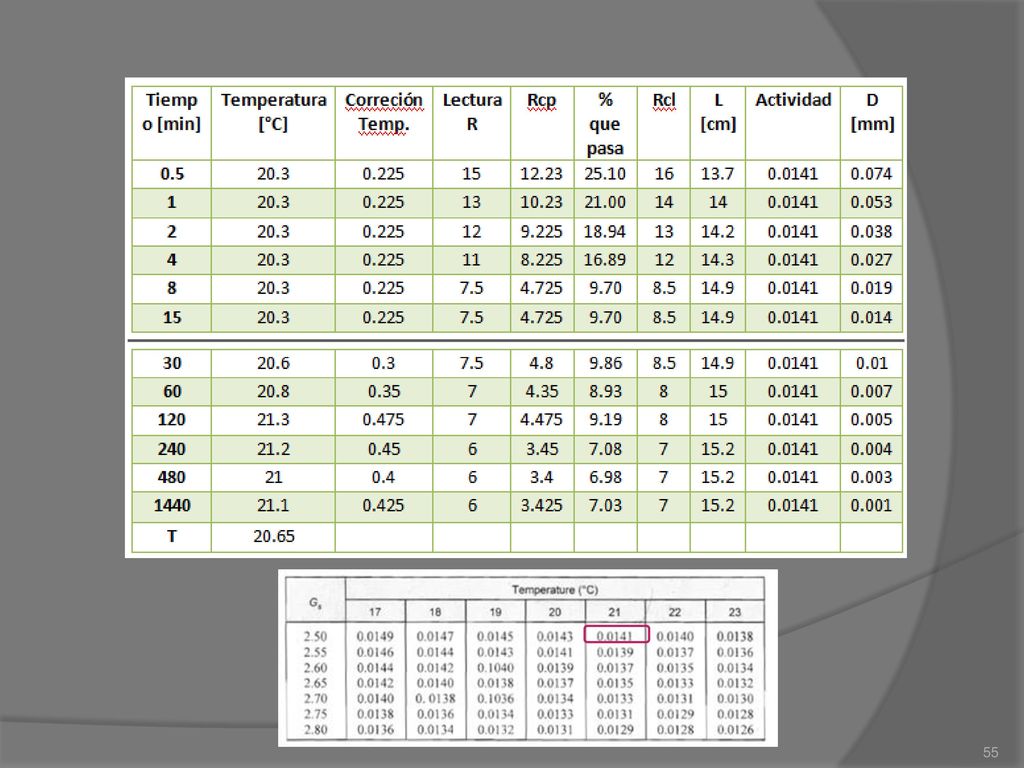Select the 'L [cm]' column header
This screenshot has width=1024, height=768.
718,123
